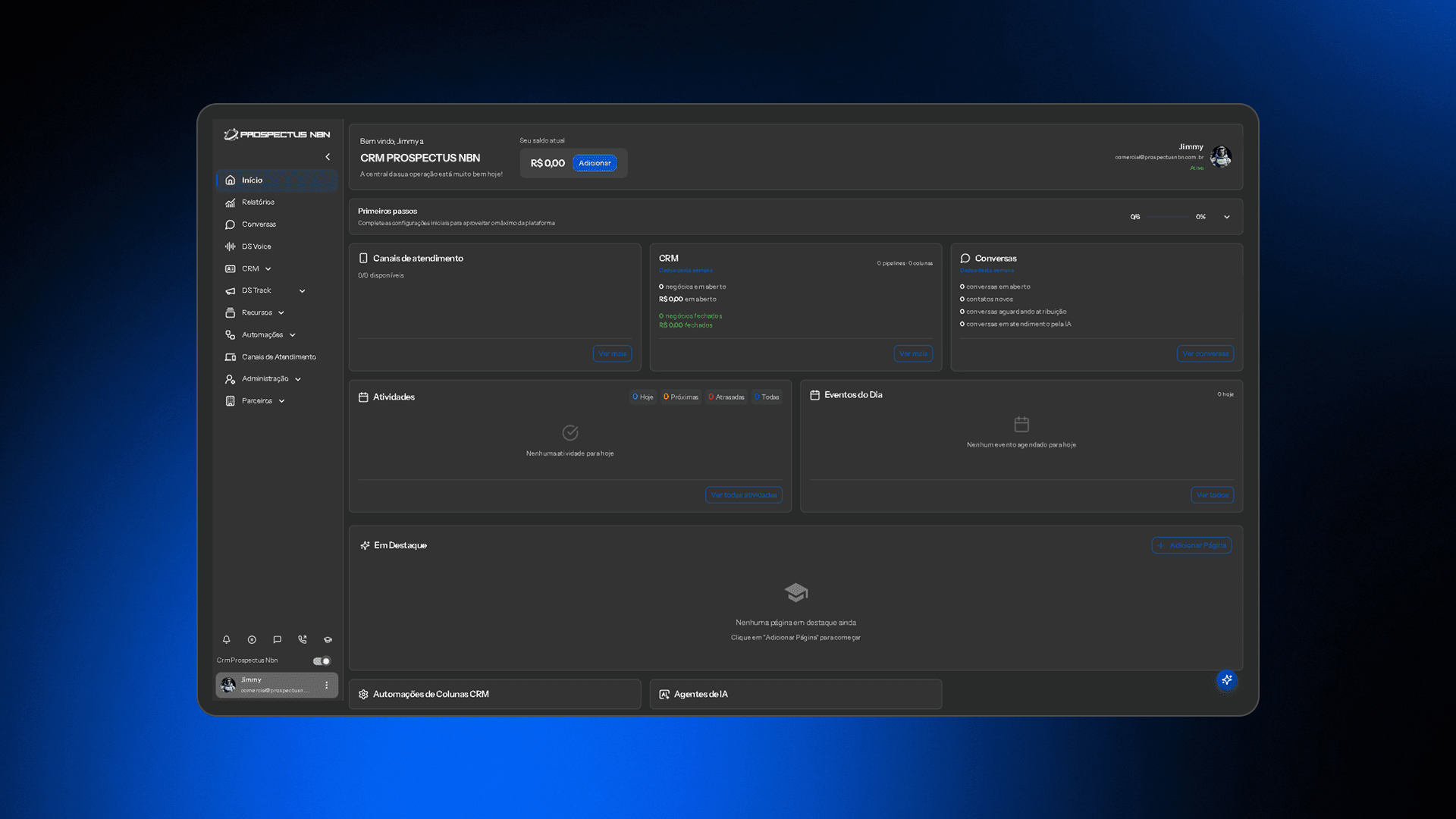Filter activities by Atrasadas

(726, 397)
